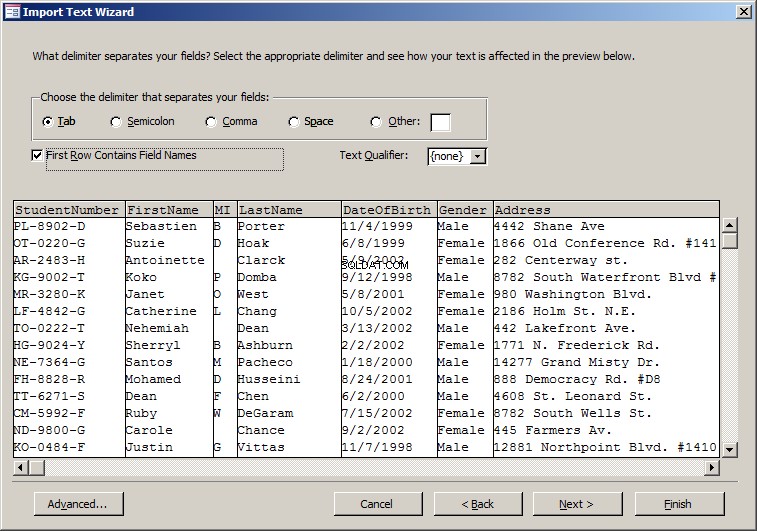Click address 445 Farmers Av.

(x=553, y=430)
